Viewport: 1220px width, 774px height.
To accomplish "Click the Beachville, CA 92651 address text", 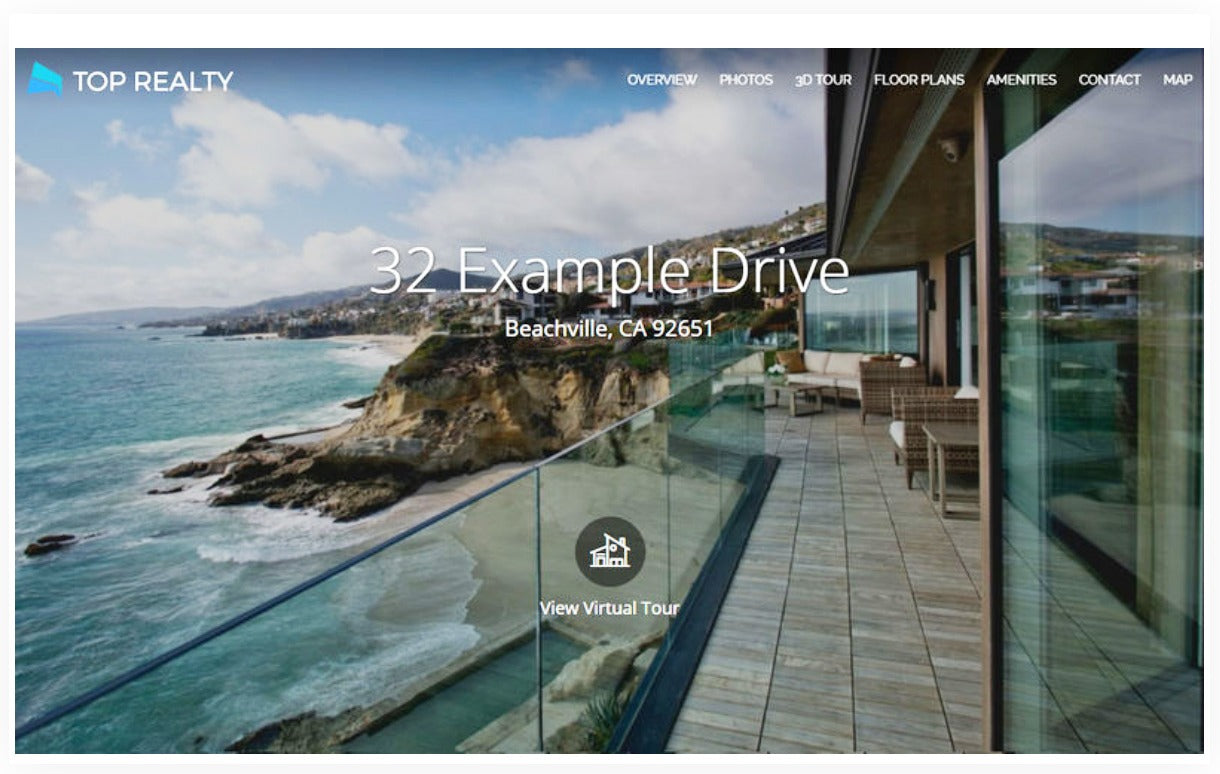I will click(609, 328).
